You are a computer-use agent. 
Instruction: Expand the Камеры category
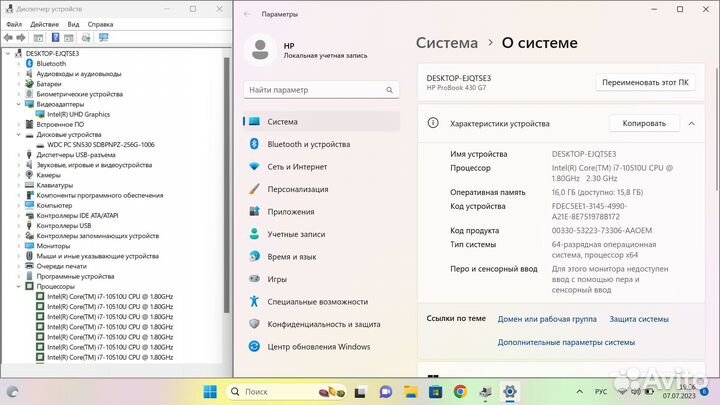pyautogui.click(x=19, y=175)
